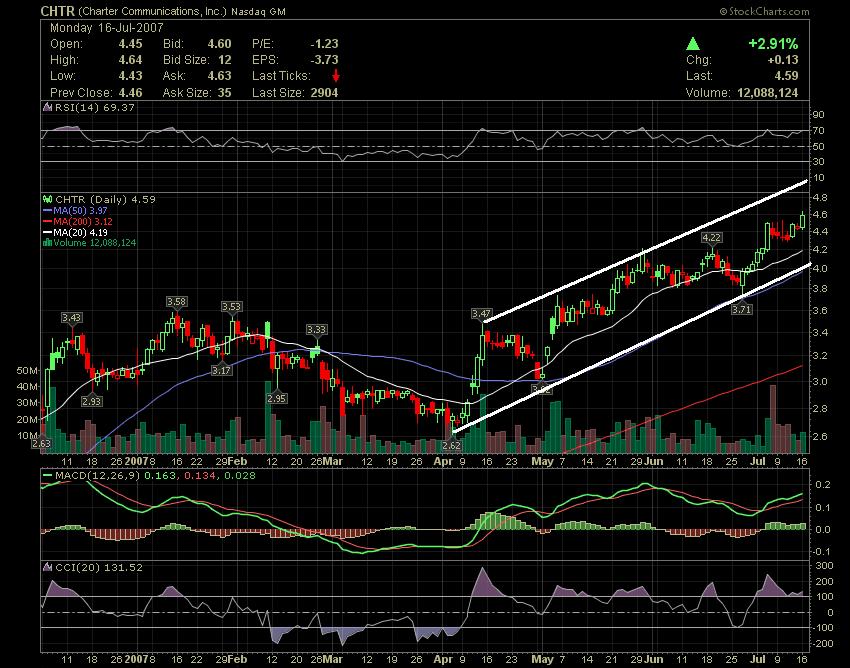Select the CHTR ticker symbol in the title
Image resolution: width=850 pixels, height=668 pixels.
point(57,11)
